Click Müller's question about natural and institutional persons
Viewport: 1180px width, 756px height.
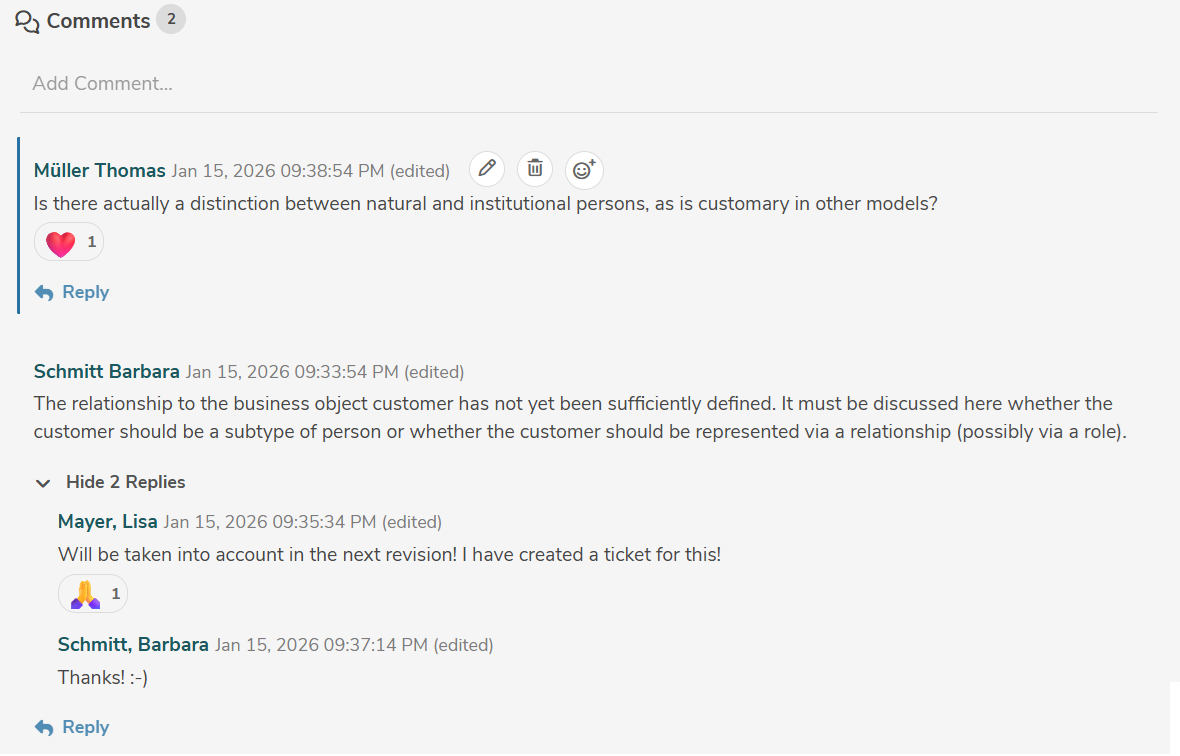(485, 204)
